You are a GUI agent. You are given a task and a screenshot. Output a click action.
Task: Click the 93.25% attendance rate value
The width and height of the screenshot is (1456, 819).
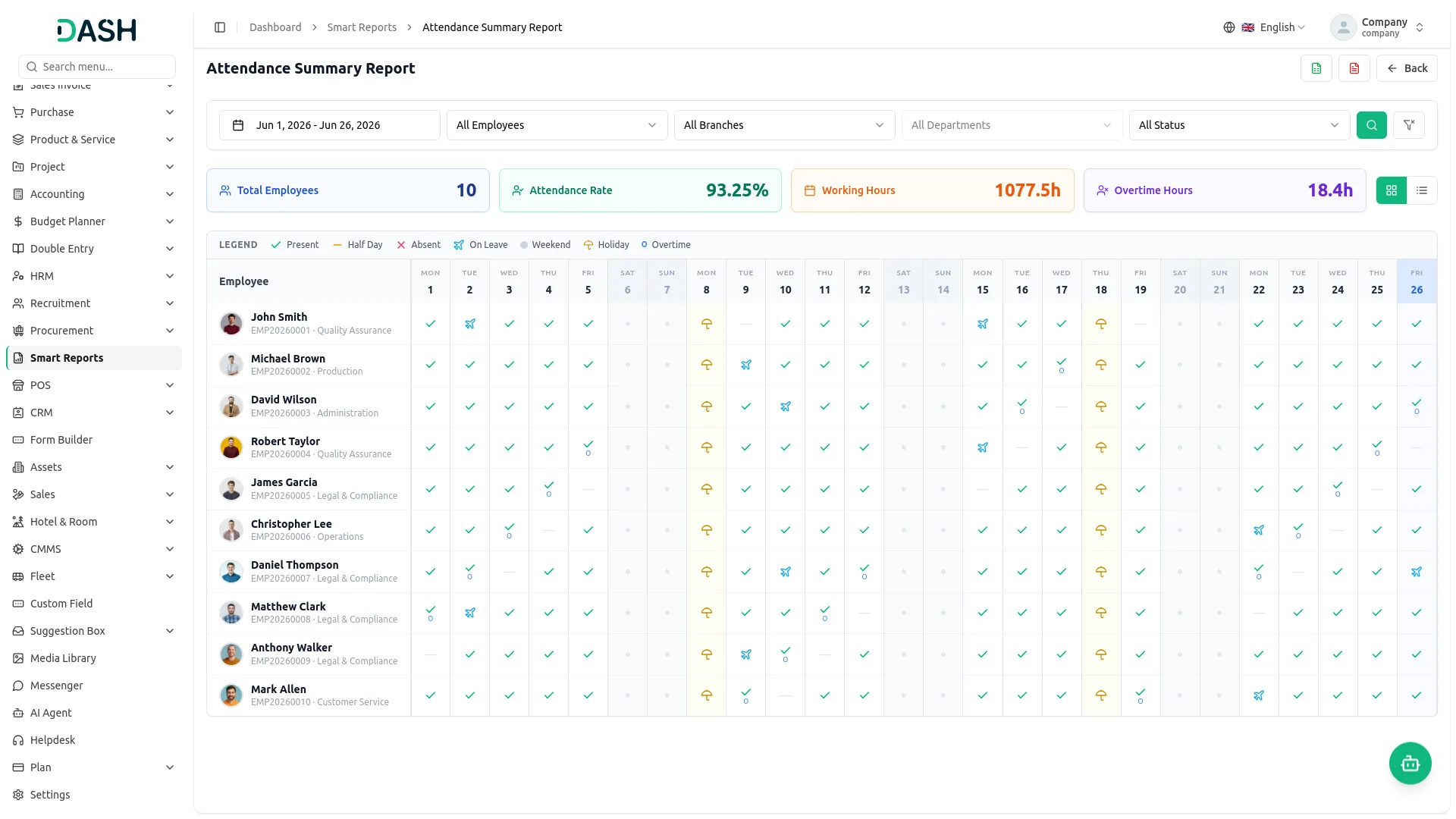[x=737, y=190]
